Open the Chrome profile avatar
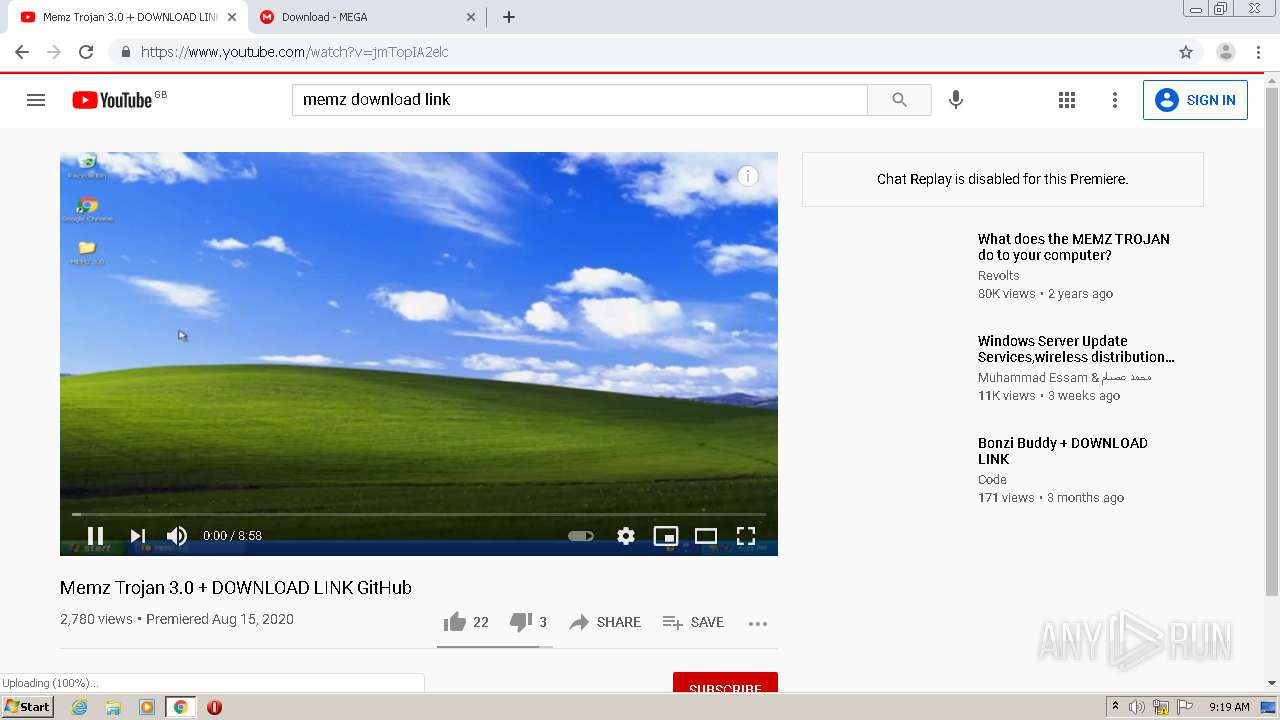Image resolution: width=1280 pixels, height=720 pixels. [1226, 52]
